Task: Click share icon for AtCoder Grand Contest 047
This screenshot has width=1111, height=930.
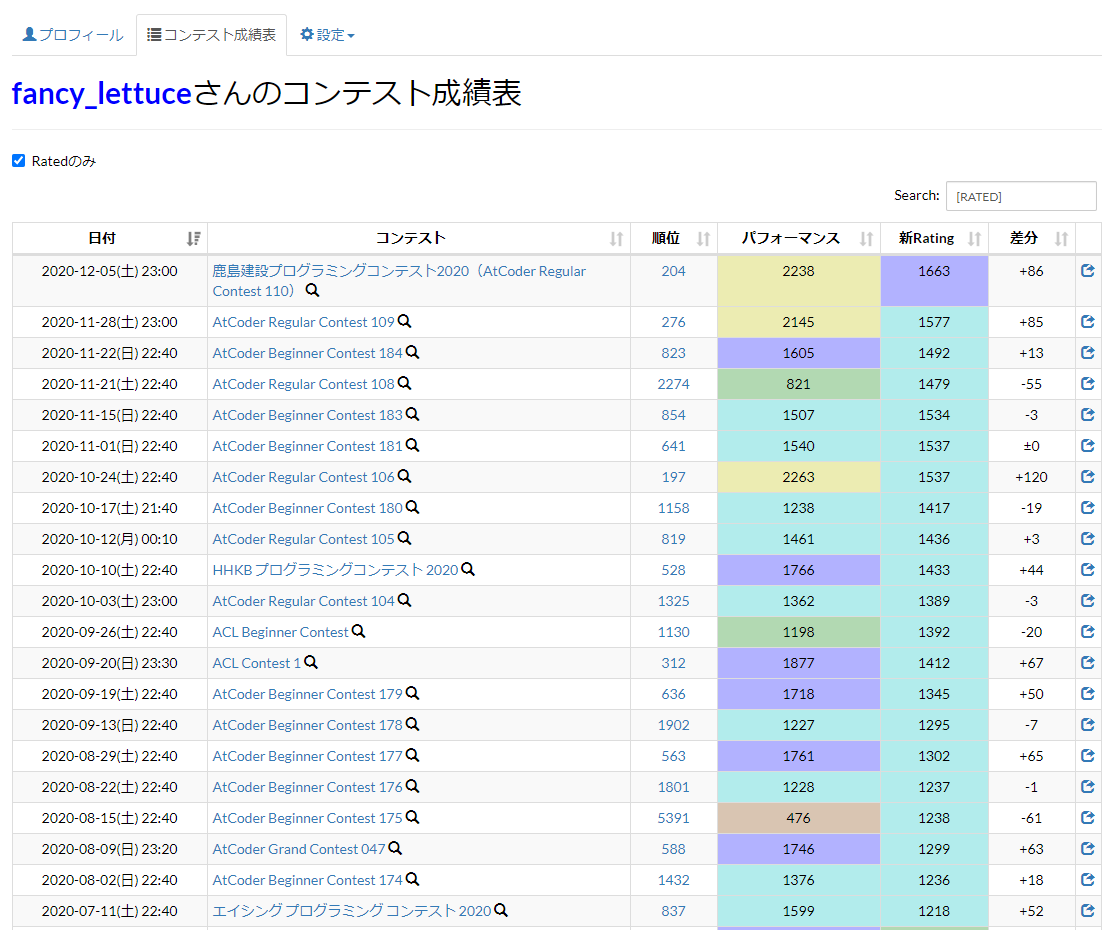Action: click(x=1088, y=849)
